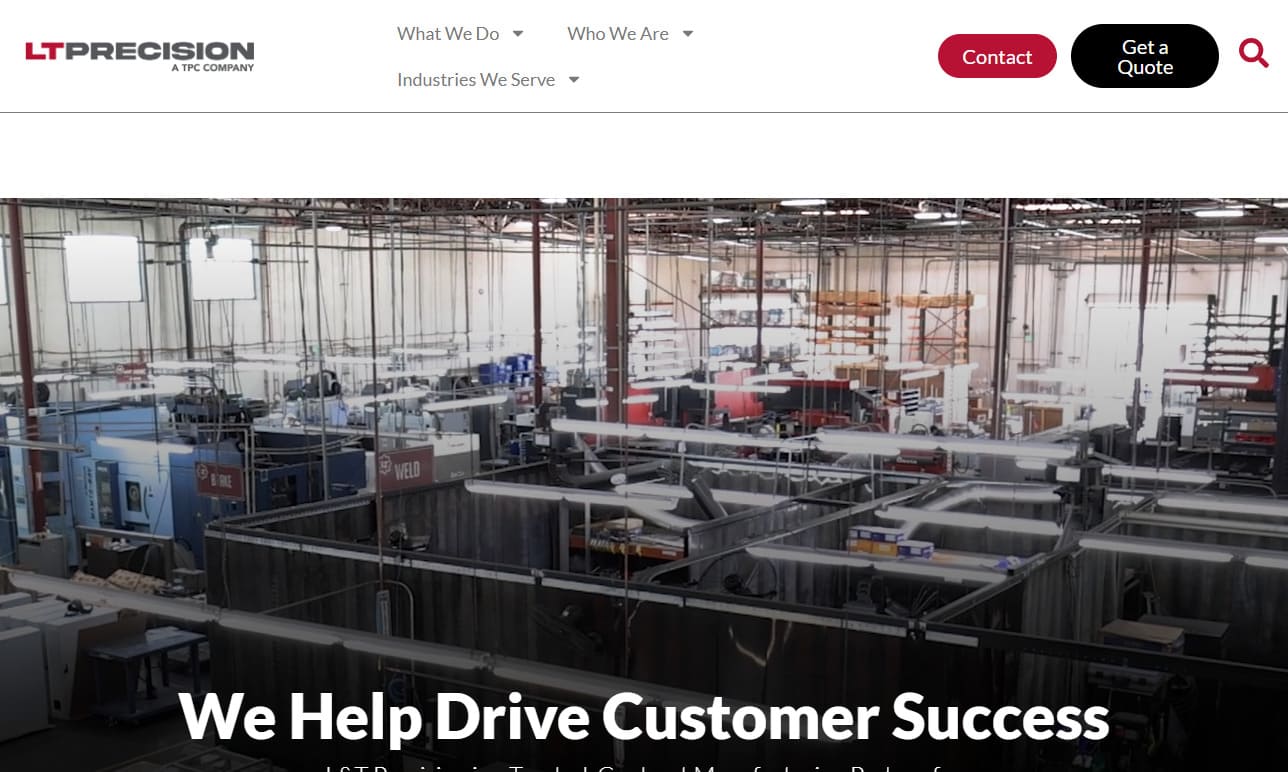
Task: Click the red LT letters in the logo
Action: pyautogui.click(x=44, y=52)
